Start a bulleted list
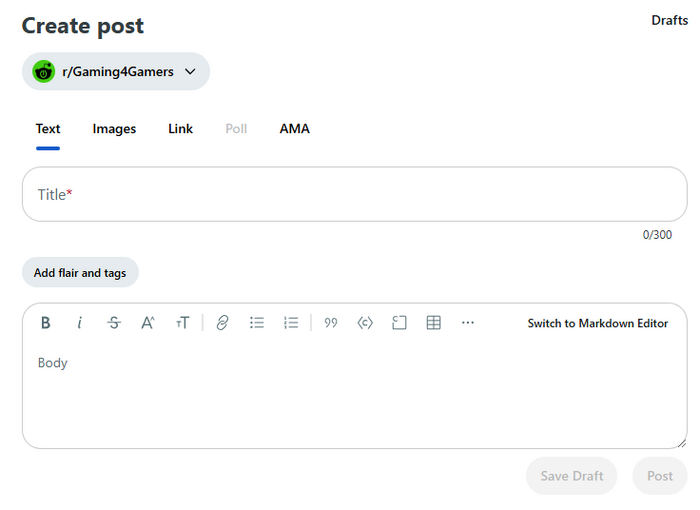Viewport: 700px width, 510px height. pos(257,323)
